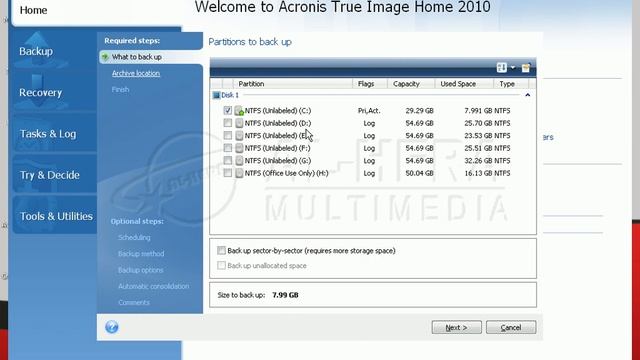The width and height of the screenshot is (640, 360).
Task: Sort by the Partition column header
Action: [292, 84]
